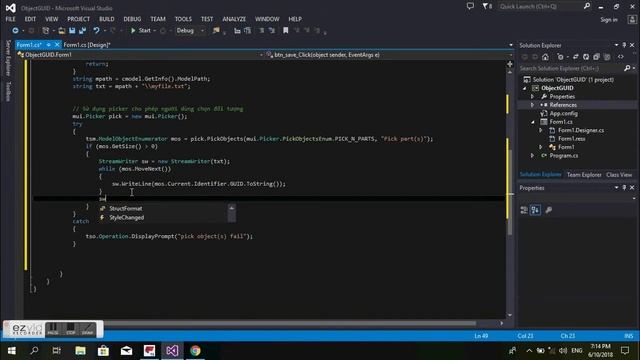Open the DEBUG menu

click(132, 19)
